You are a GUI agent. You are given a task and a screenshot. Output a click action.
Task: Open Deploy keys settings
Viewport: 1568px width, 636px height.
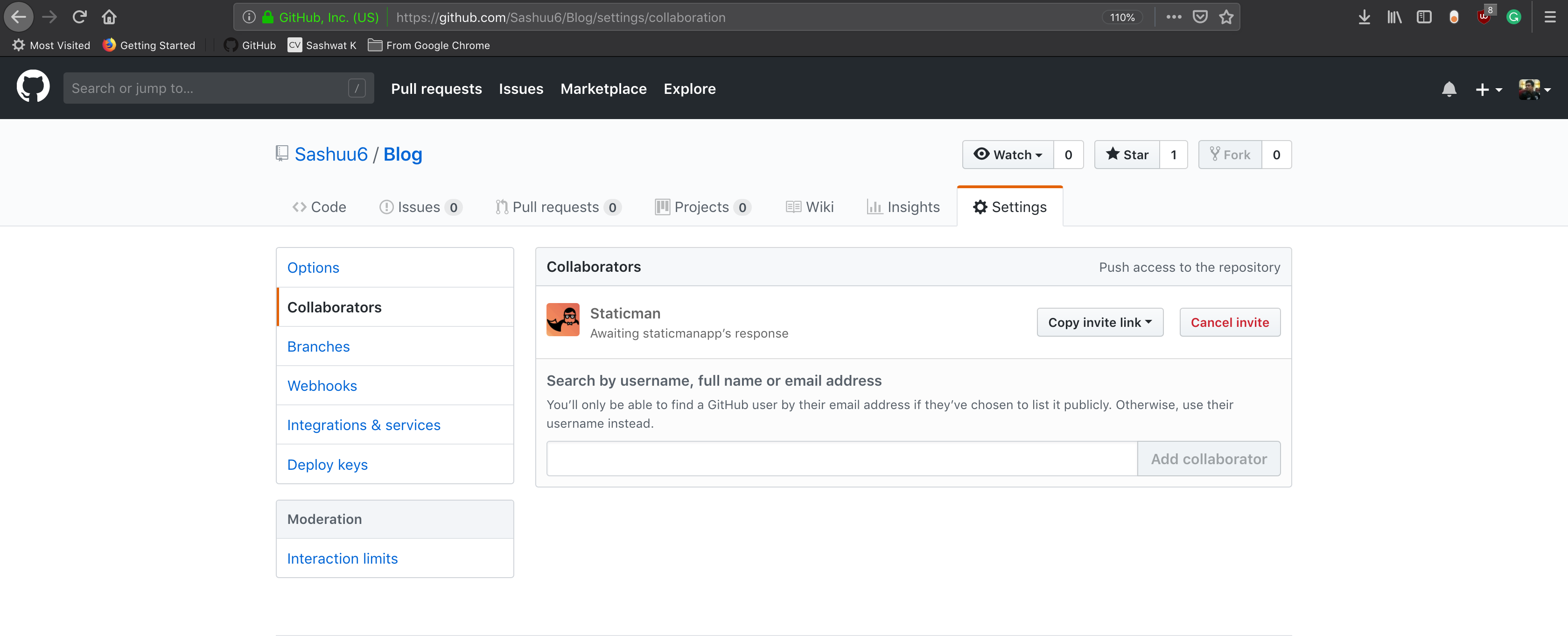click(395, 465)
